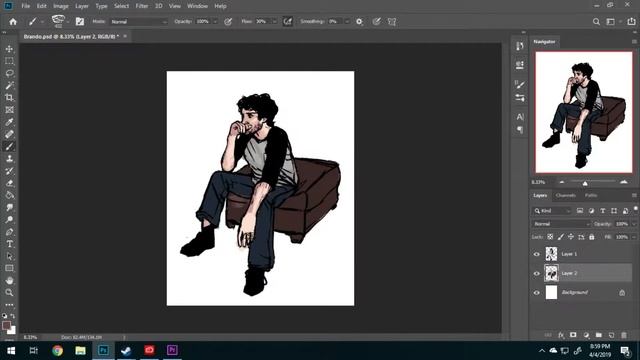Viewport: 640px width, 360px height.
Task: Open the Character panel icon
Action: (520, 117)
